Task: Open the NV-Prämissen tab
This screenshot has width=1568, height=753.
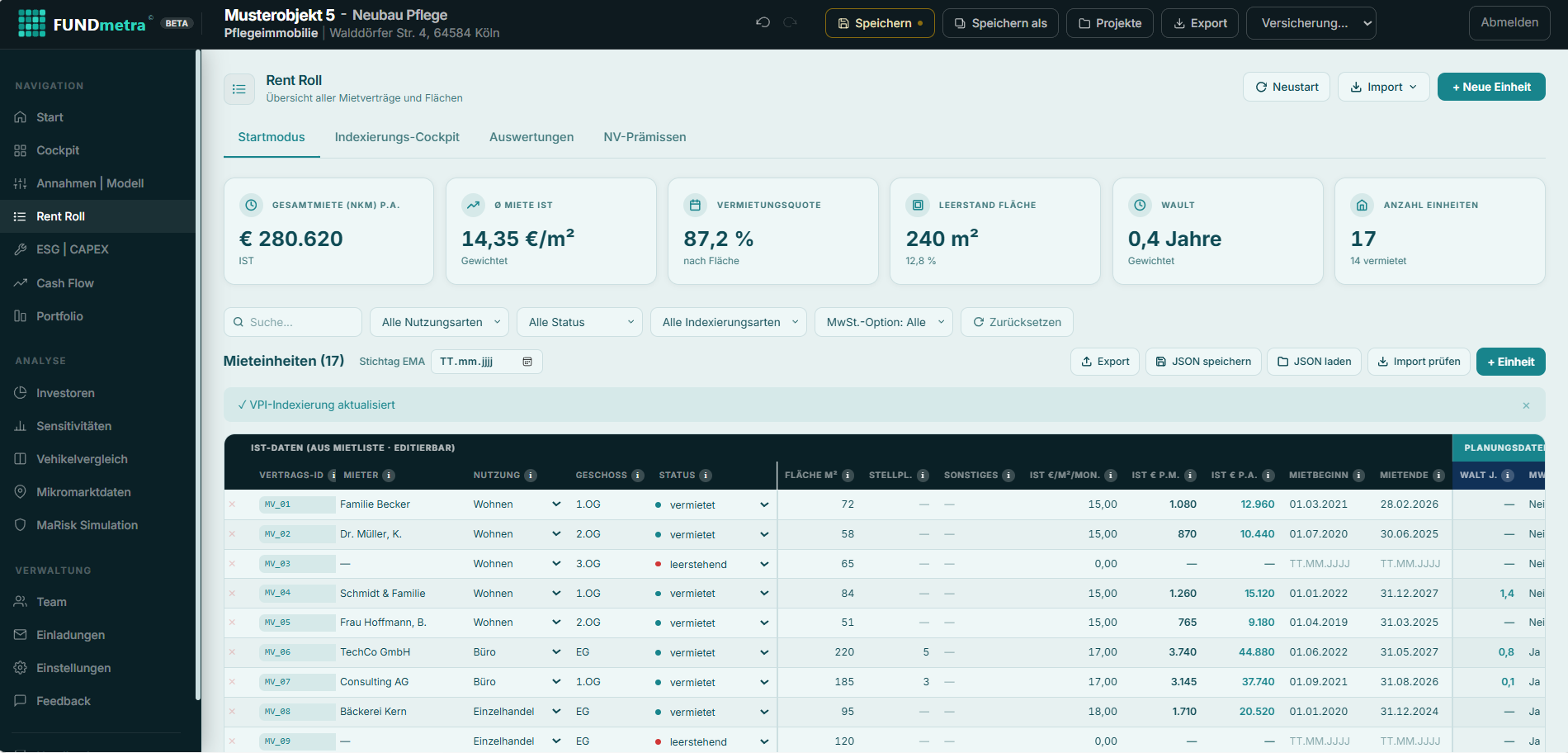Action: 645,137
